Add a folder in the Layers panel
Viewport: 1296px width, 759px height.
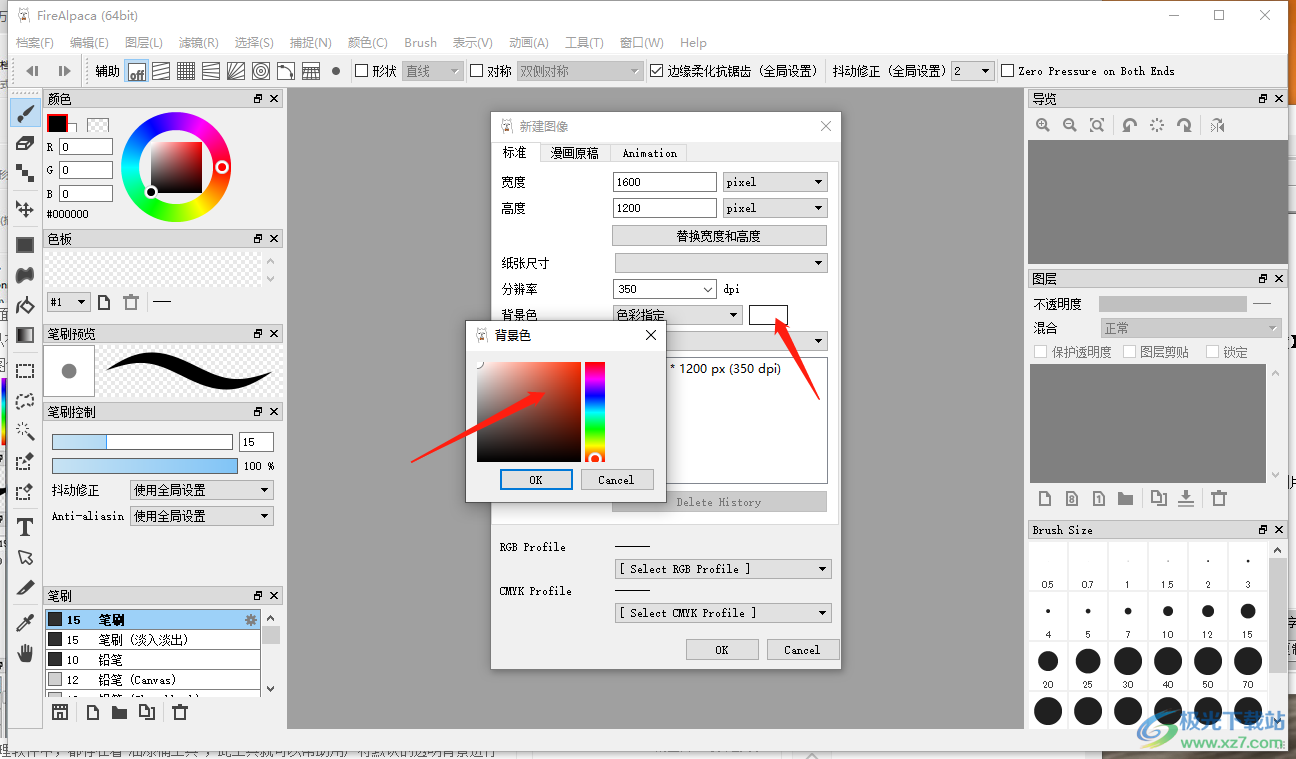pos(1125,498)
